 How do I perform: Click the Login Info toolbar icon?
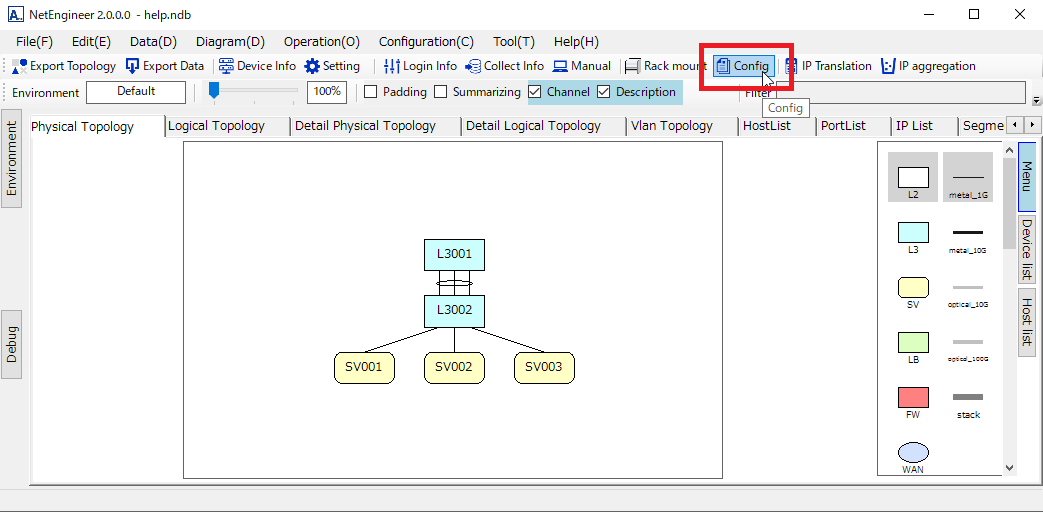pyautogui.click(x=392, y=66)
